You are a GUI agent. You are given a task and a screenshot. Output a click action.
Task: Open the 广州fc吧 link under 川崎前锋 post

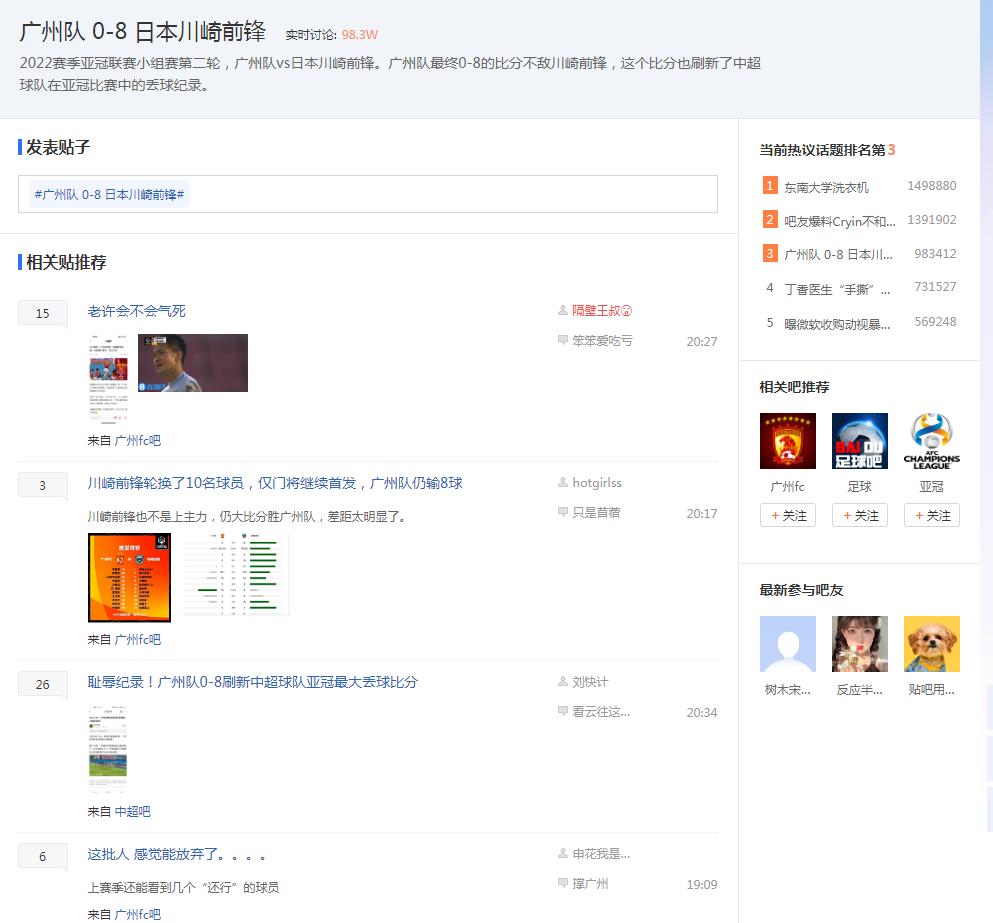pos(137,639)
